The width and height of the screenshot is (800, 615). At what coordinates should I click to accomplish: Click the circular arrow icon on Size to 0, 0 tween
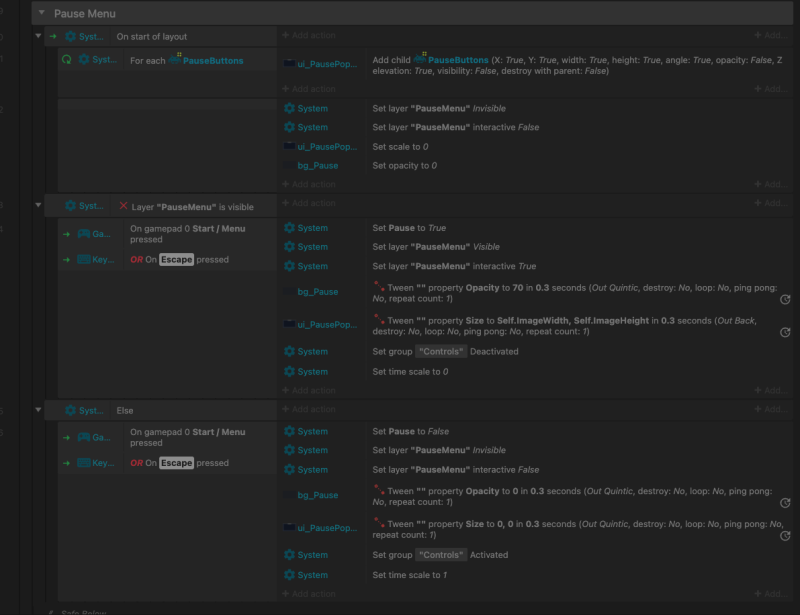tap(785, 535)
